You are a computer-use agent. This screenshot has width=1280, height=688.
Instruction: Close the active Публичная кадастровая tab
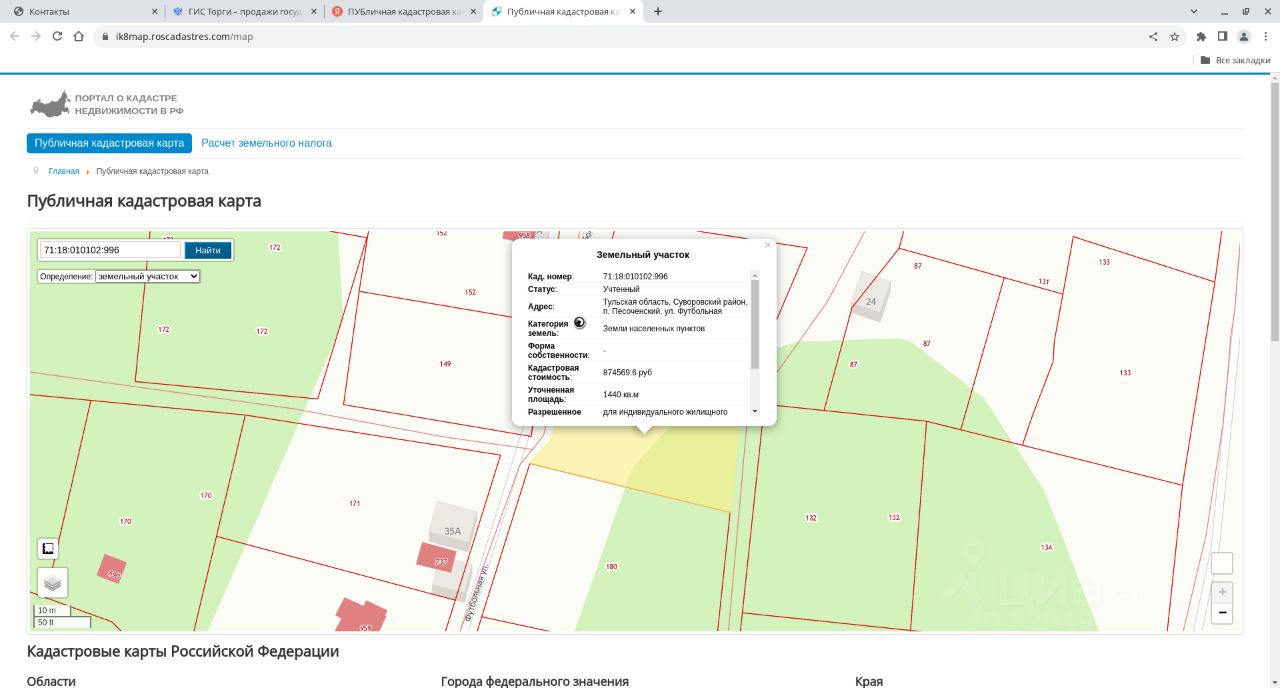632,11
